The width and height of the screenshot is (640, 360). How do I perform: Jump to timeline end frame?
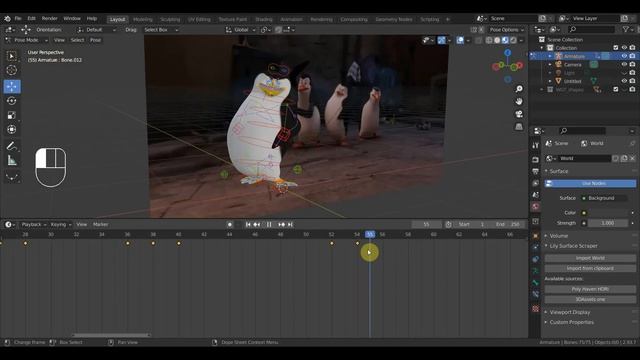click(291, 224)
